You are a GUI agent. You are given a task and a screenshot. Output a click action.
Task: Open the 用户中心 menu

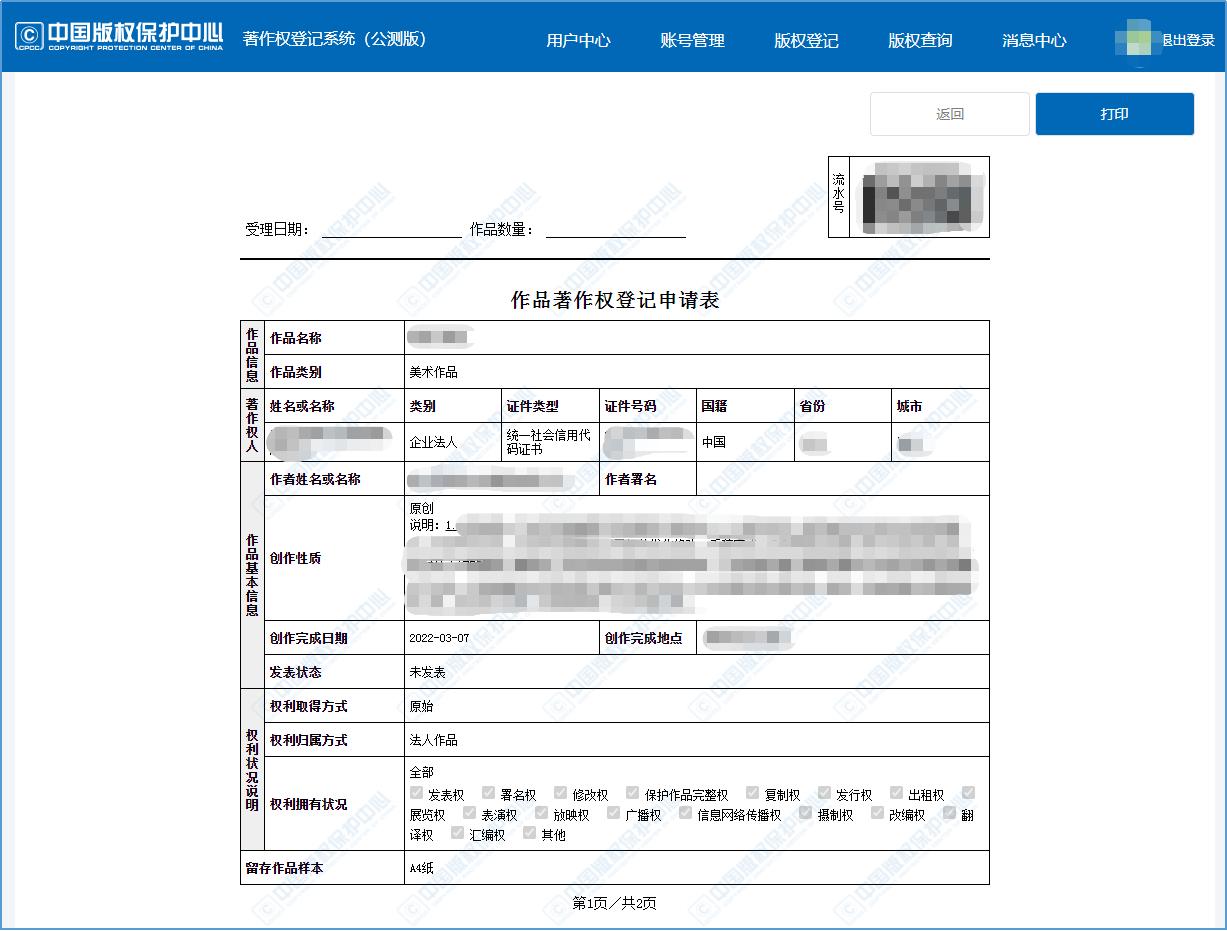click(579, 40)
